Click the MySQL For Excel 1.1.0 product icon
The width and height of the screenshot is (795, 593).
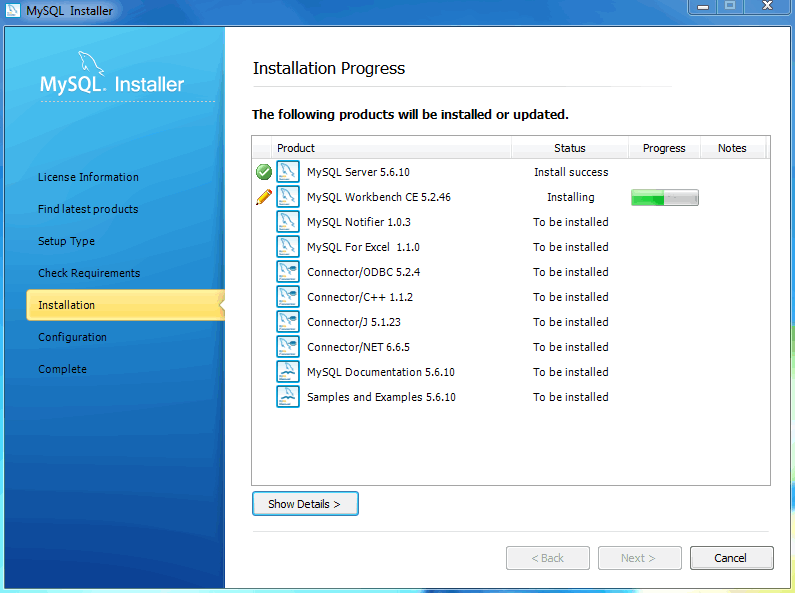(287, 247)
